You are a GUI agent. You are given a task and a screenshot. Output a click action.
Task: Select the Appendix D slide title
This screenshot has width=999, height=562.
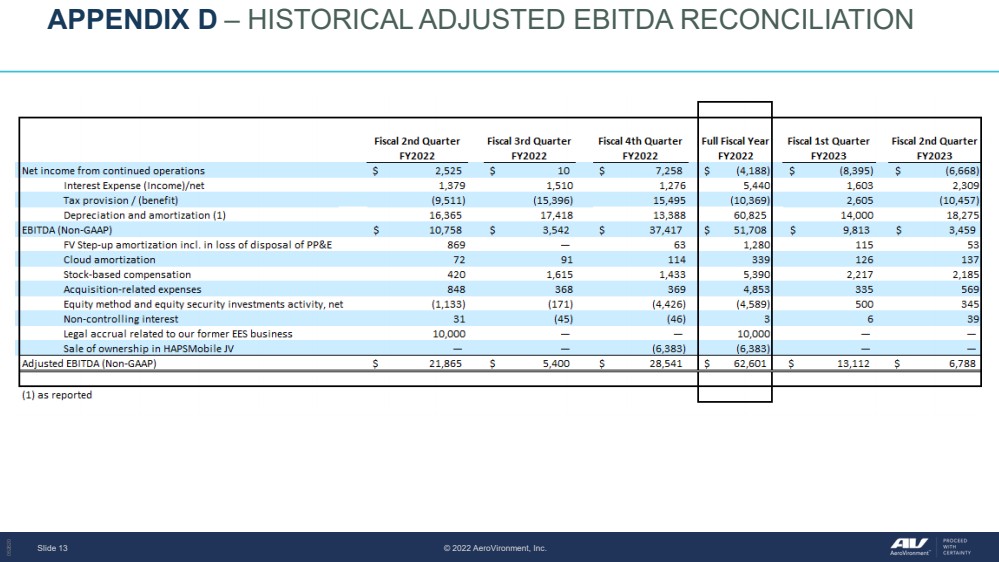click(x=480, y=19)
